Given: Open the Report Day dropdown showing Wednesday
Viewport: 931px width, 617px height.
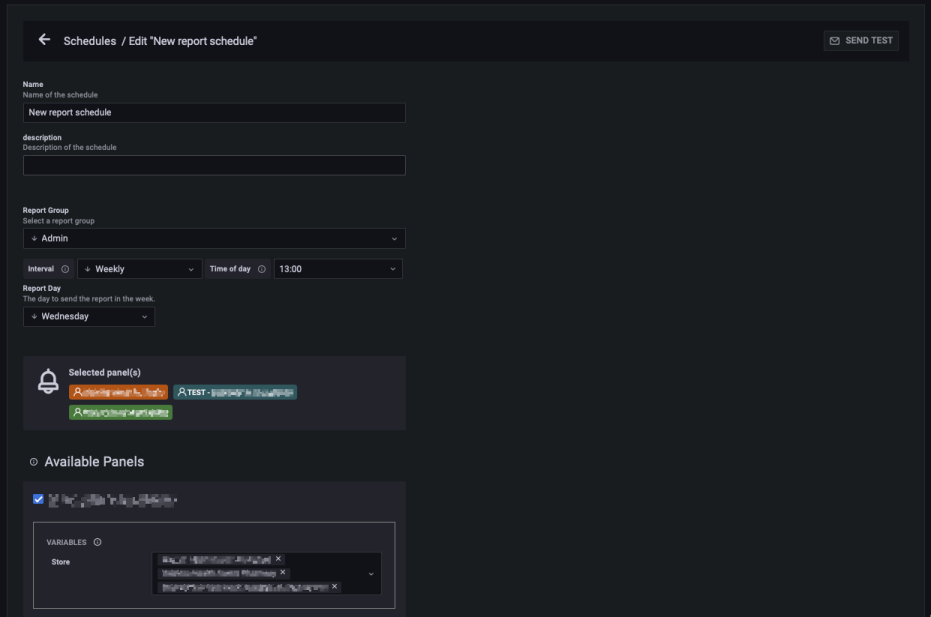Looking at the screenshot, I should coord(89,317).
